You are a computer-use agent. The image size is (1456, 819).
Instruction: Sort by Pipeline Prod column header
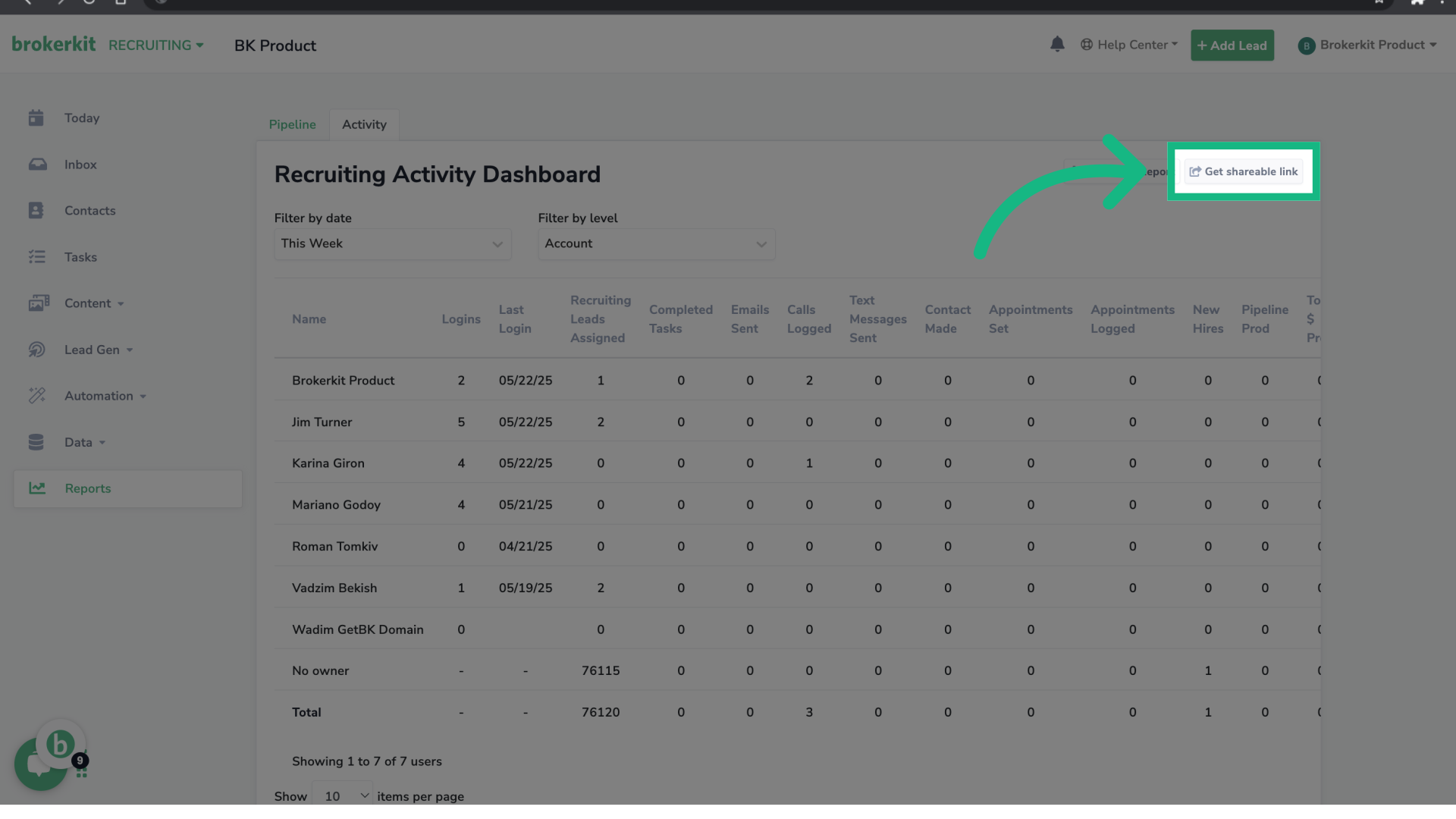1264,319
